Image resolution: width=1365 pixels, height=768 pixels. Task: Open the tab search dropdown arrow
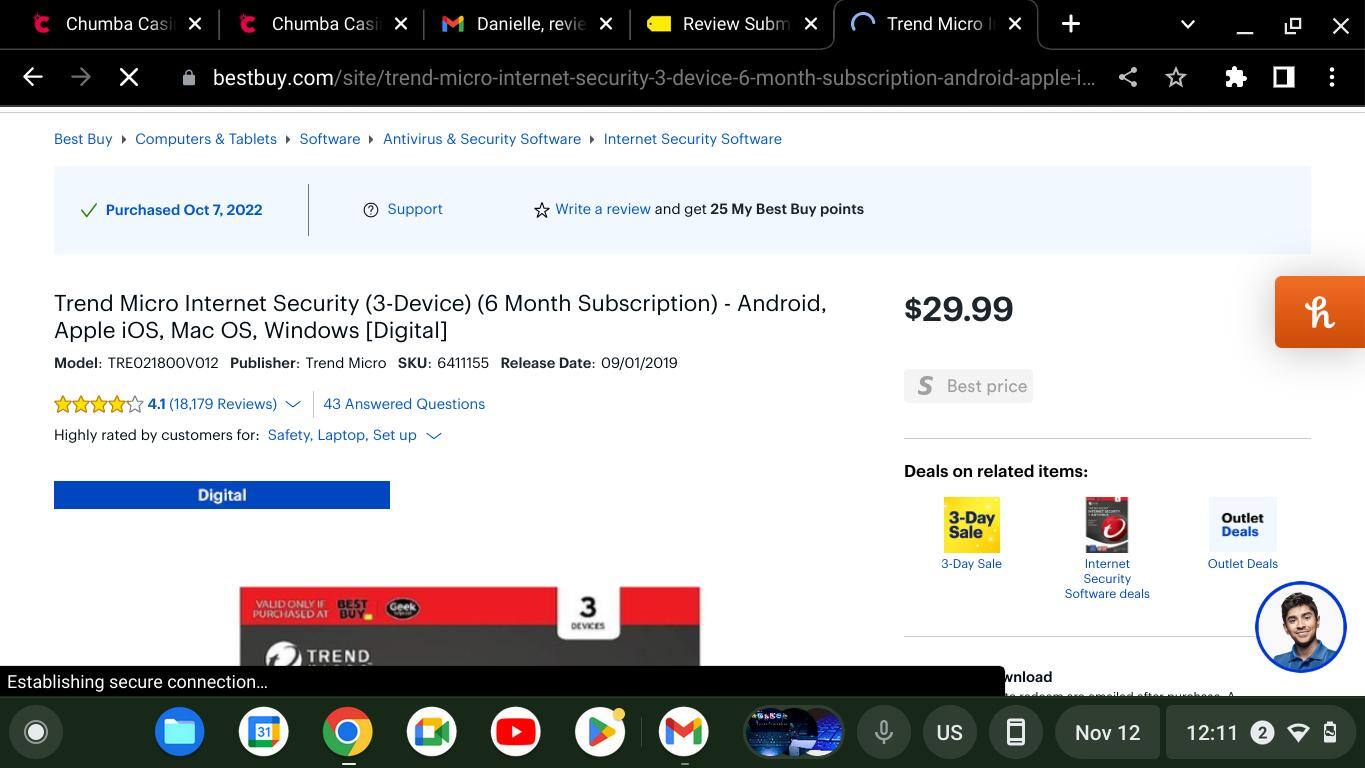1187,24
